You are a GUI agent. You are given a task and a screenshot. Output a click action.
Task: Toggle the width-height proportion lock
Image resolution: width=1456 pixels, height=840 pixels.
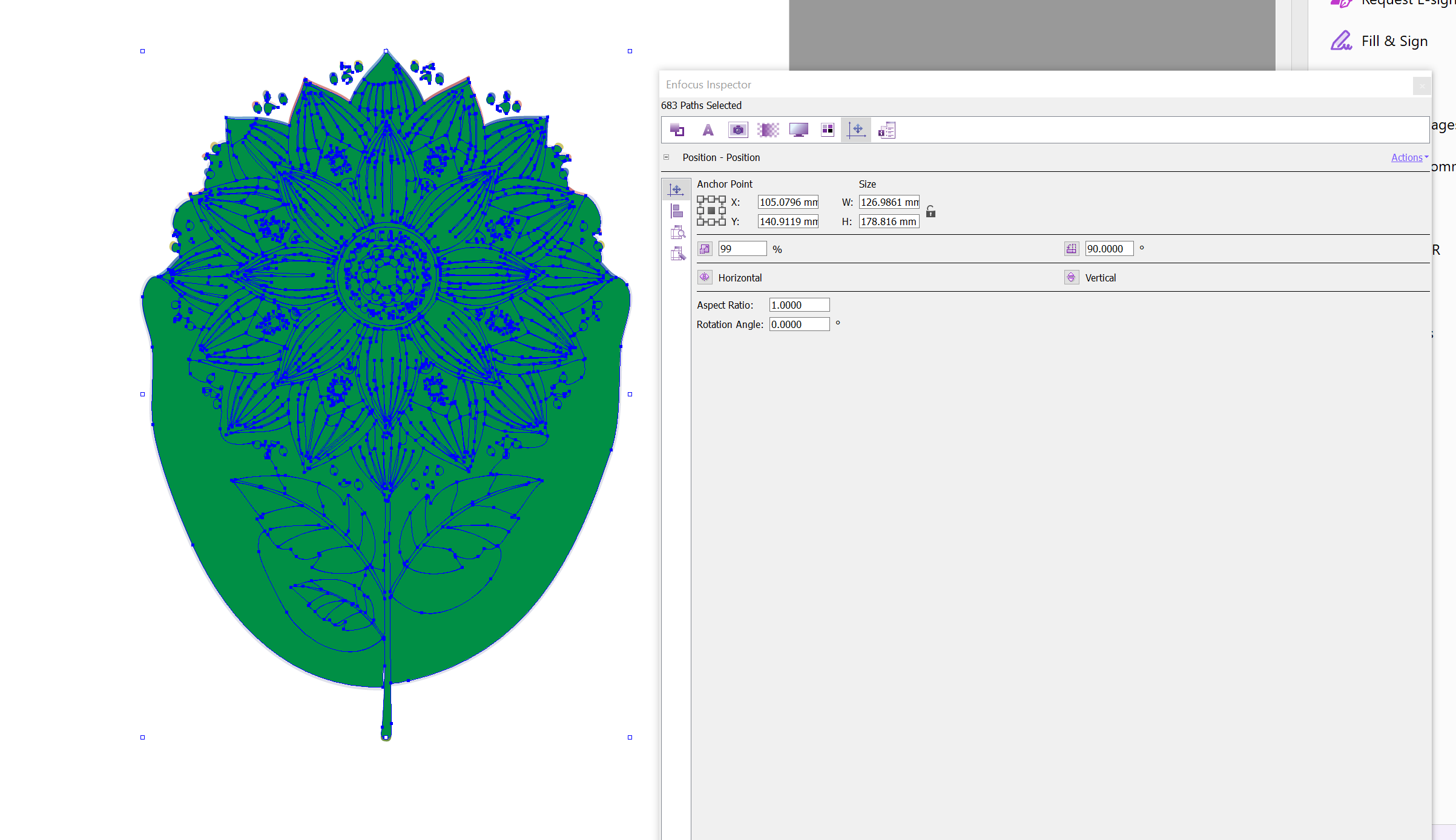tap(931, 211)
